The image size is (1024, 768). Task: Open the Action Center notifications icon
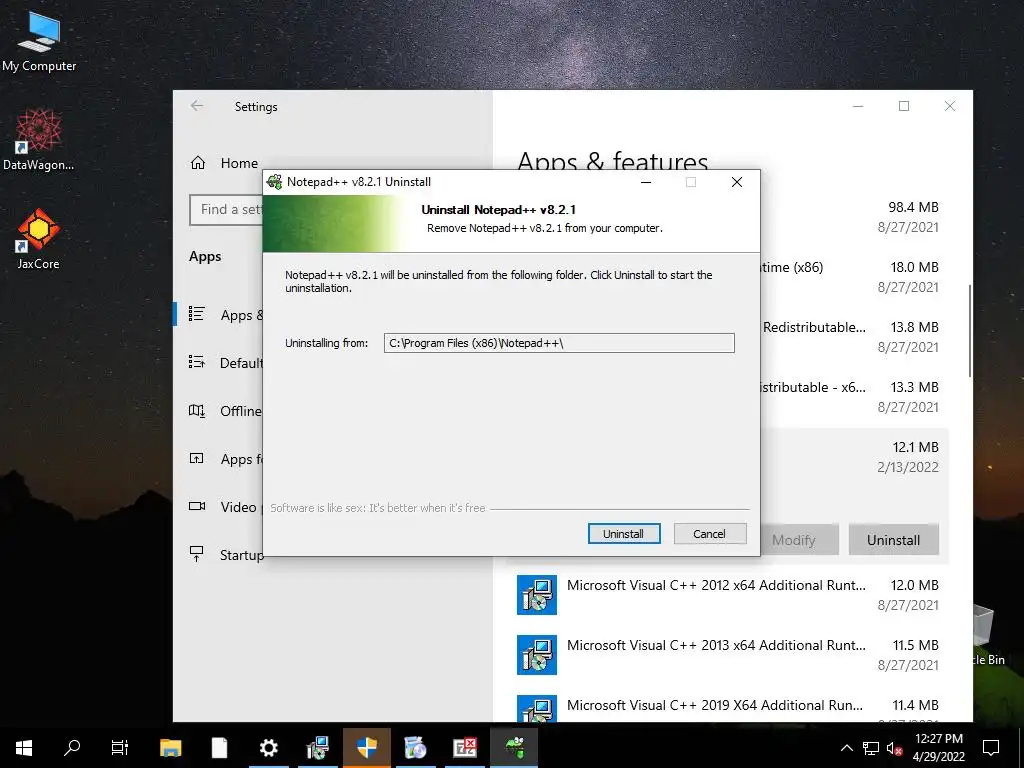pos(991,748)
